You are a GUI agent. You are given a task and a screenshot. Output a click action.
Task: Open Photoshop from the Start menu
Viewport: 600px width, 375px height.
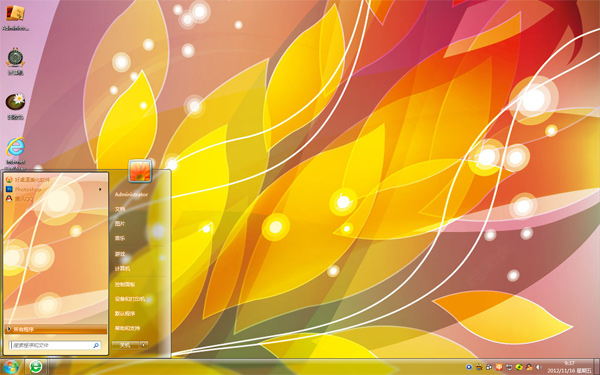24,189
